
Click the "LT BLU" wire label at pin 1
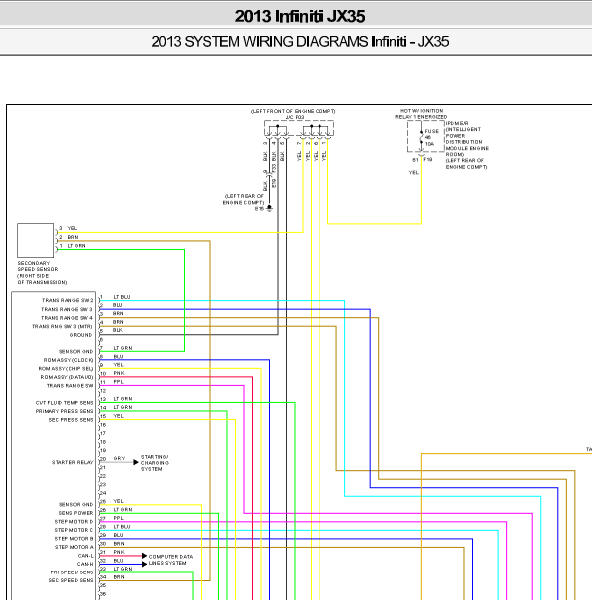(122, 297)
